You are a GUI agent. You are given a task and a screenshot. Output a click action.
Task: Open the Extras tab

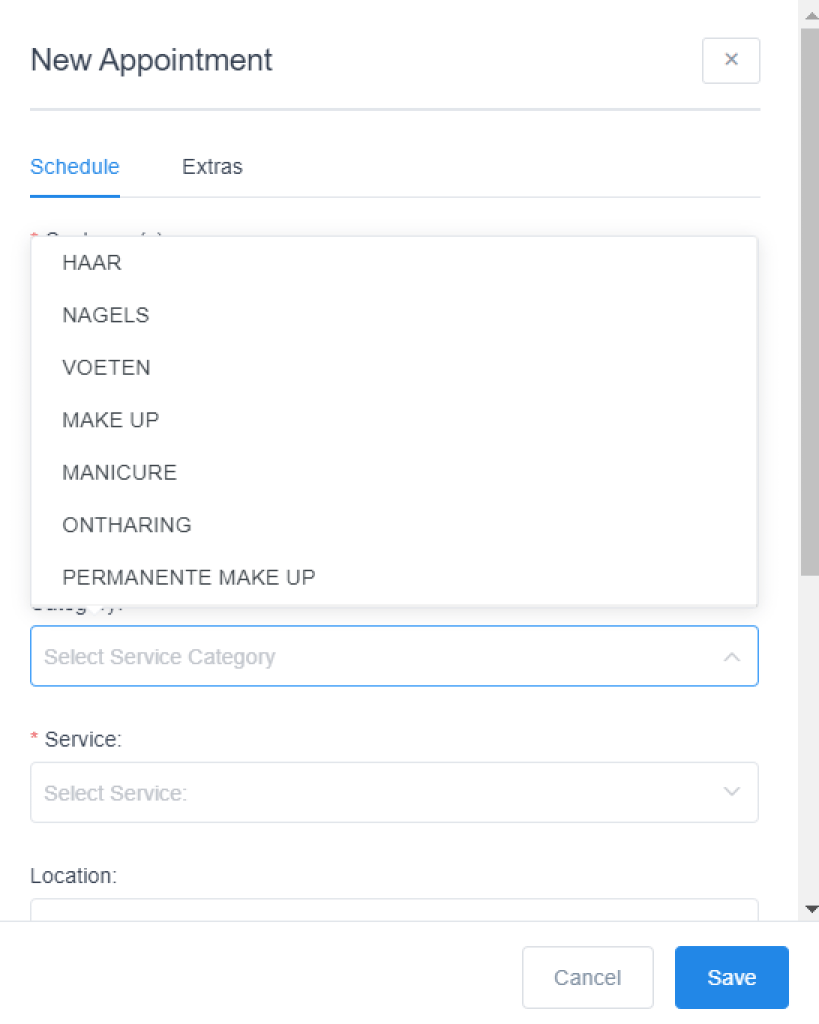click(212, 167)
